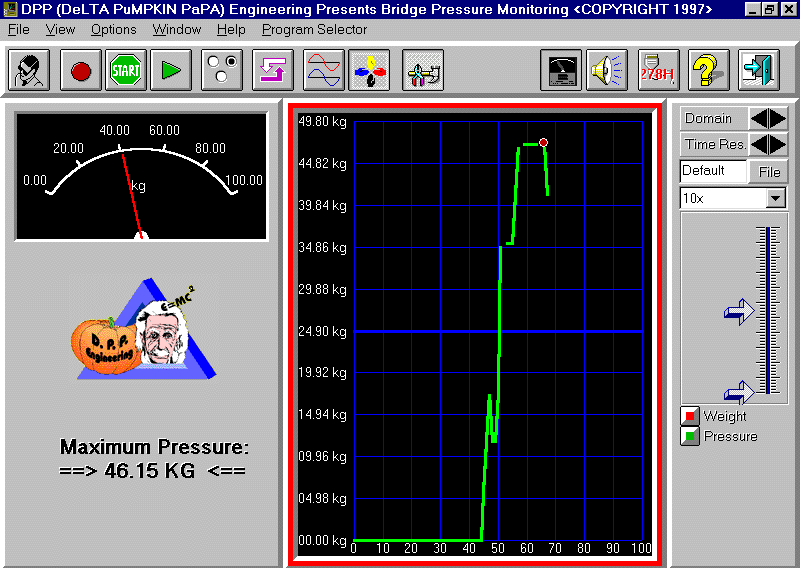Click the upper blue arrow slider marker
800x568 pixels.
click(x=739, y=311)
